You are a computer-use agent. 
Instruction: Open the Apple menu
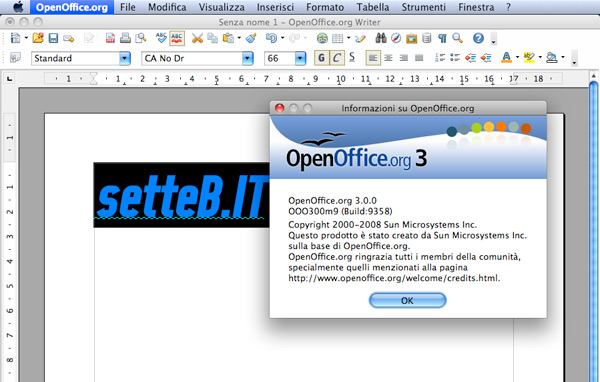pos(18,7)
